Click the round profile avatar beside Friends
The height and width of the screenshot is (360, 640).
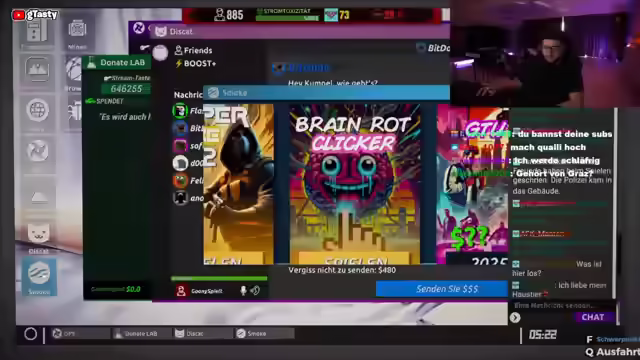(160, 53)
